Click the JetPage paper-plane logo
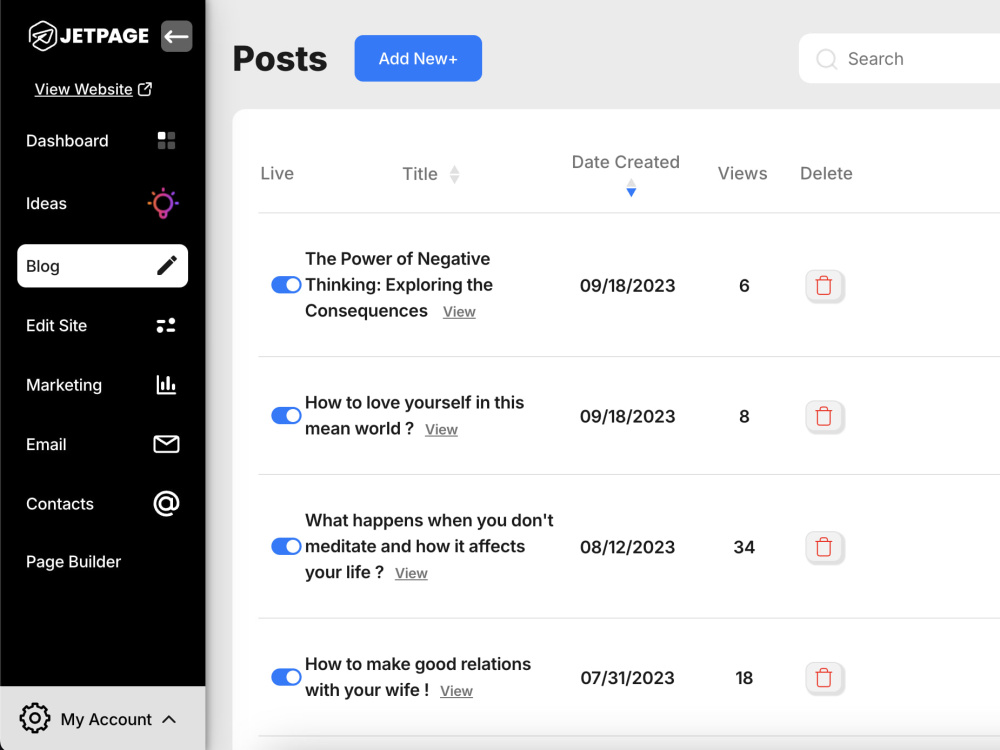Viewport: 1000px width, 750px height. pos(43,36)
